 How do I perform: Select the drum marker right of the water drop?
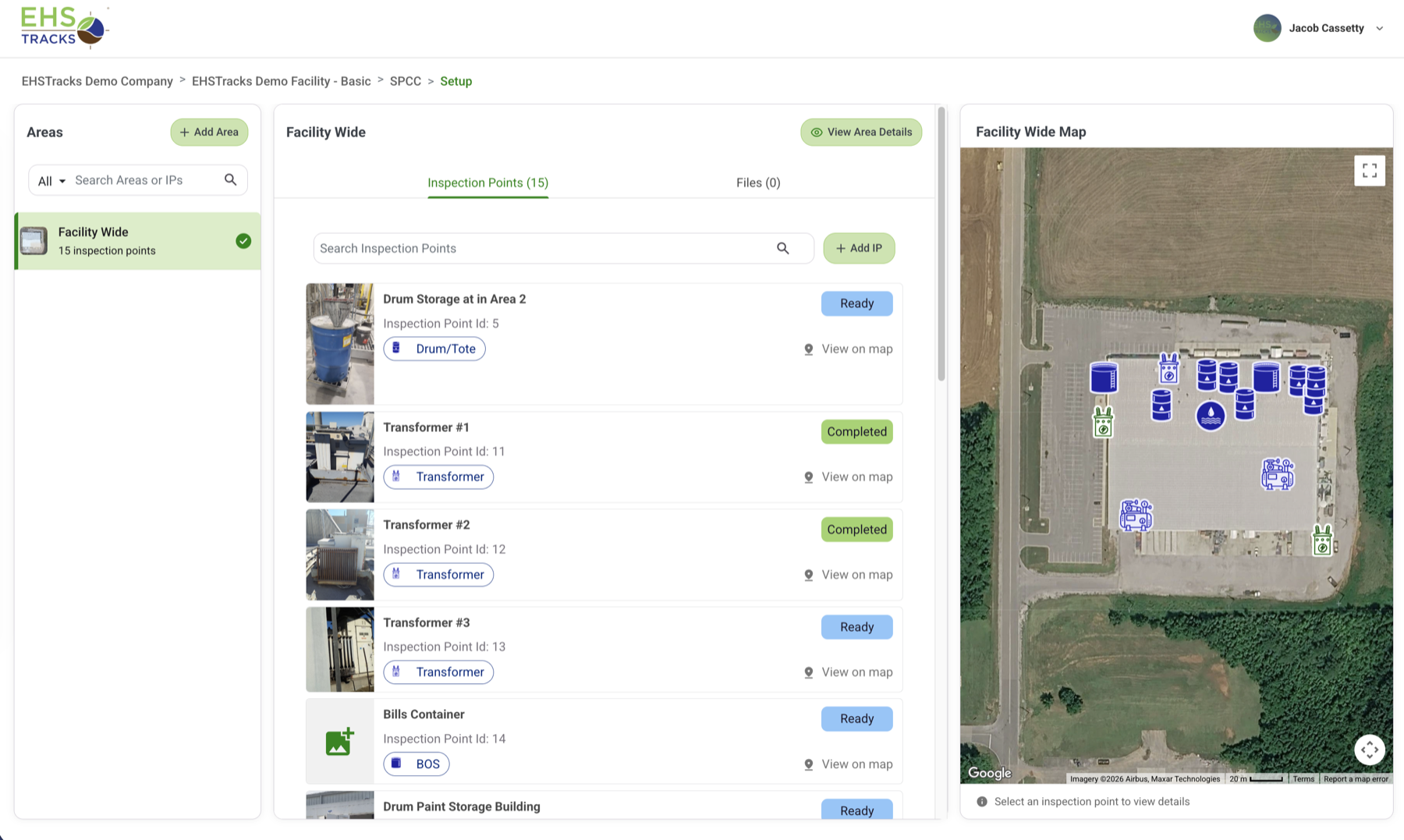click(1245, 405)
